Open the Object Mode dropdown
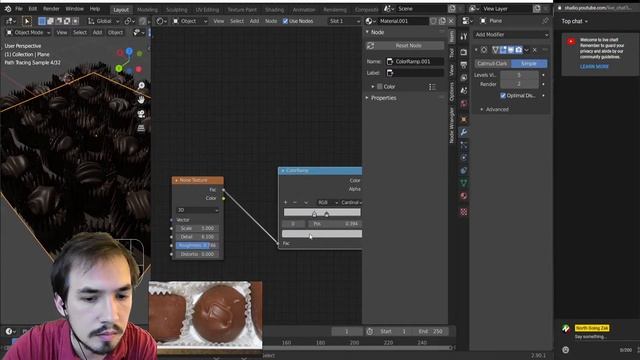The height and width of the screenshot is (360, 640). tap(28, 32)
